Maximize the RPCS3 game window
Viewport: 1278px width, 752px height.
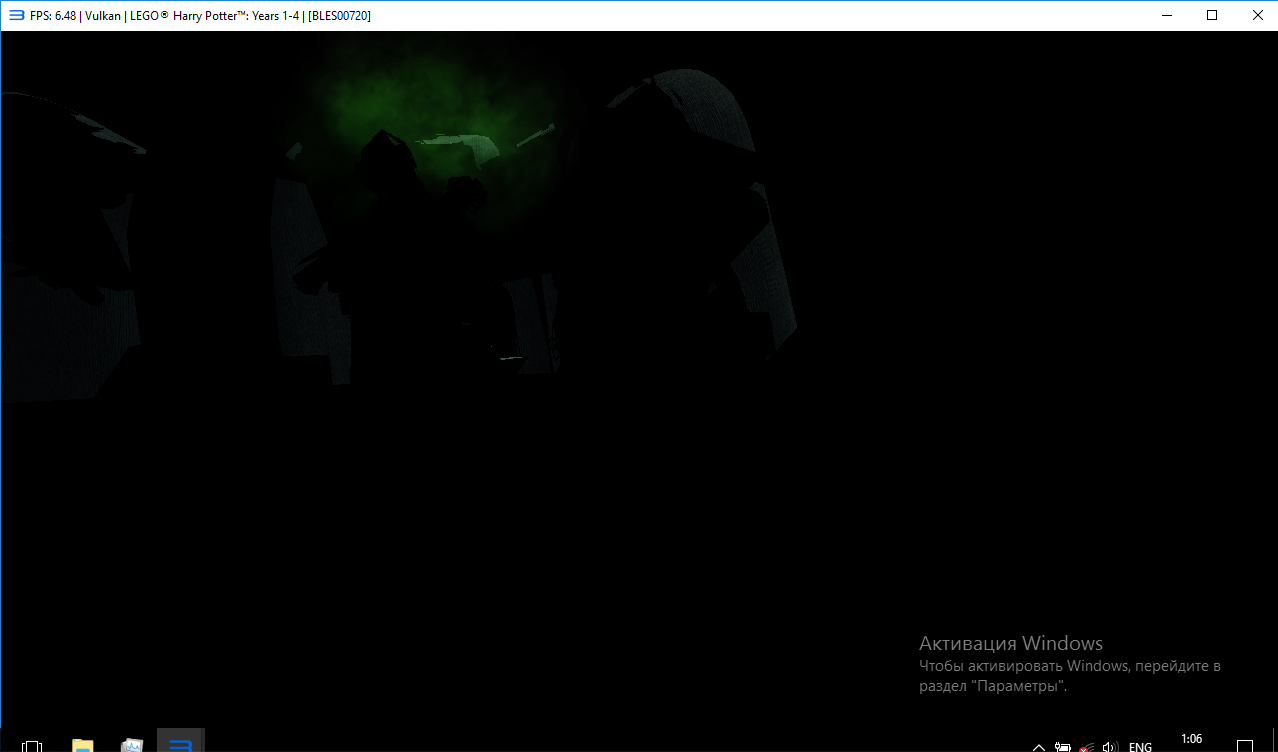click(1212, 15)
